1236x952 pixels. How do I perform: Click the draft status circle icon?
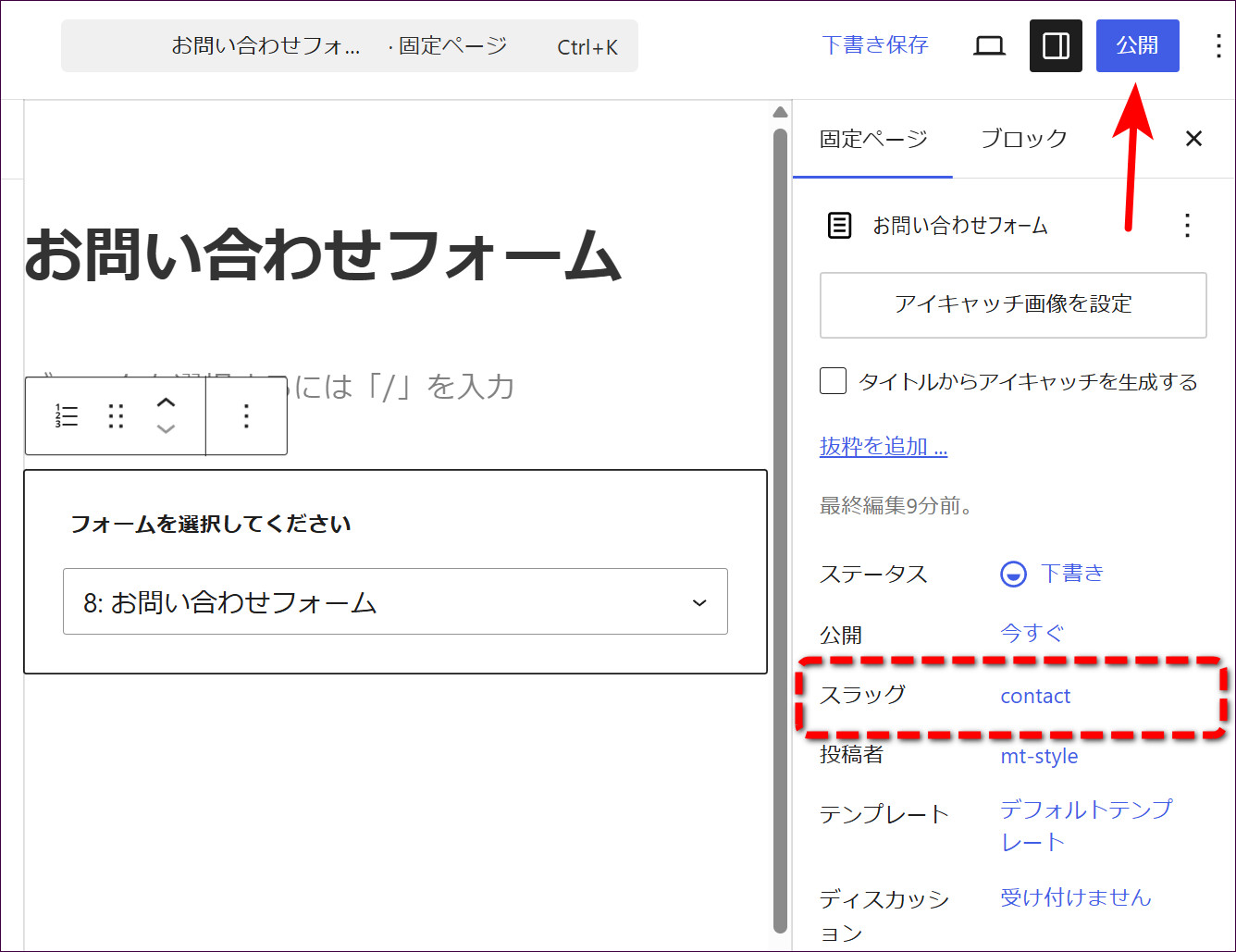tap(1013, 575)
